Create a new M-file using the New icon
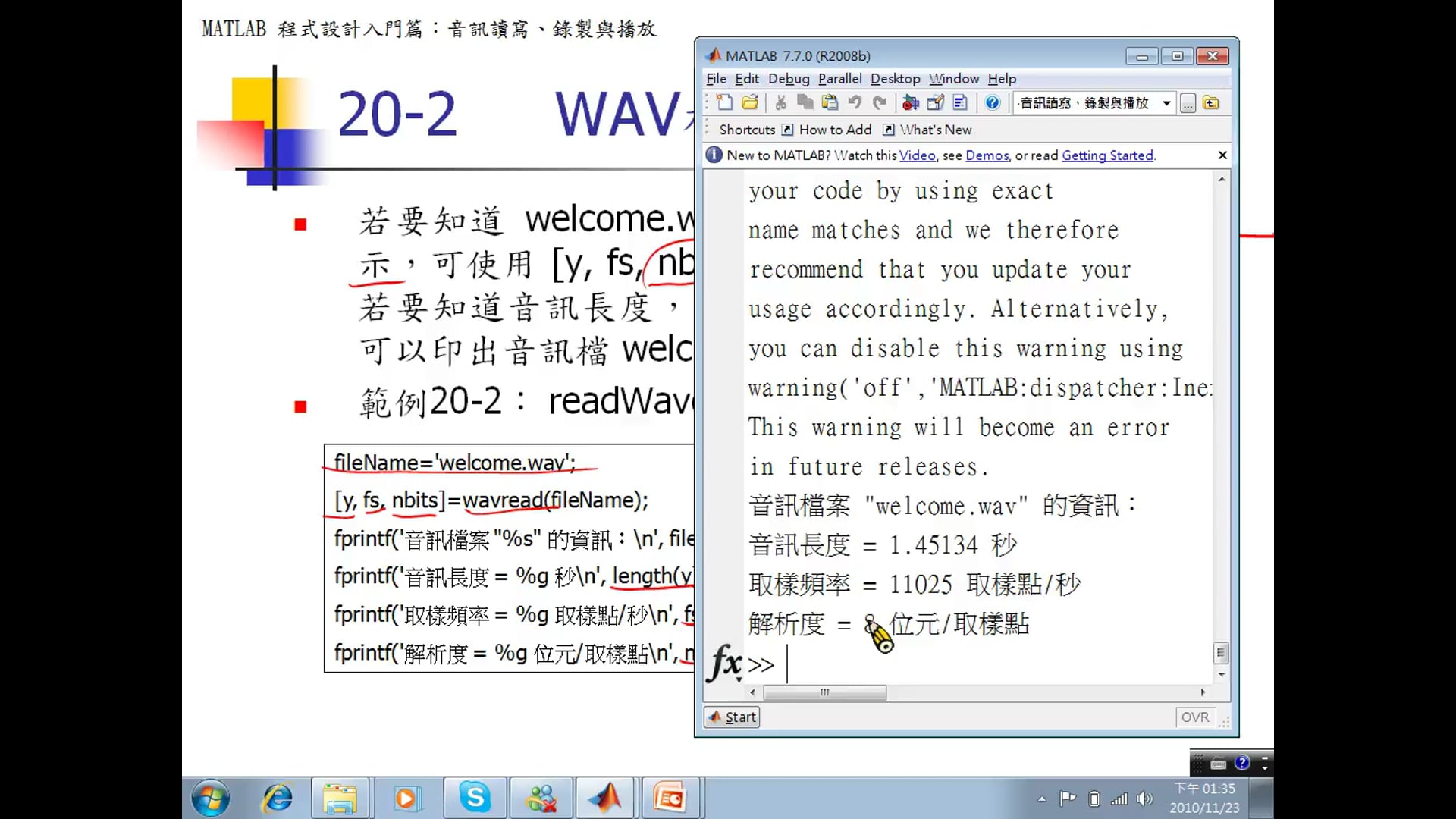This screenshot has height=819, width=1456. [724, 102]
